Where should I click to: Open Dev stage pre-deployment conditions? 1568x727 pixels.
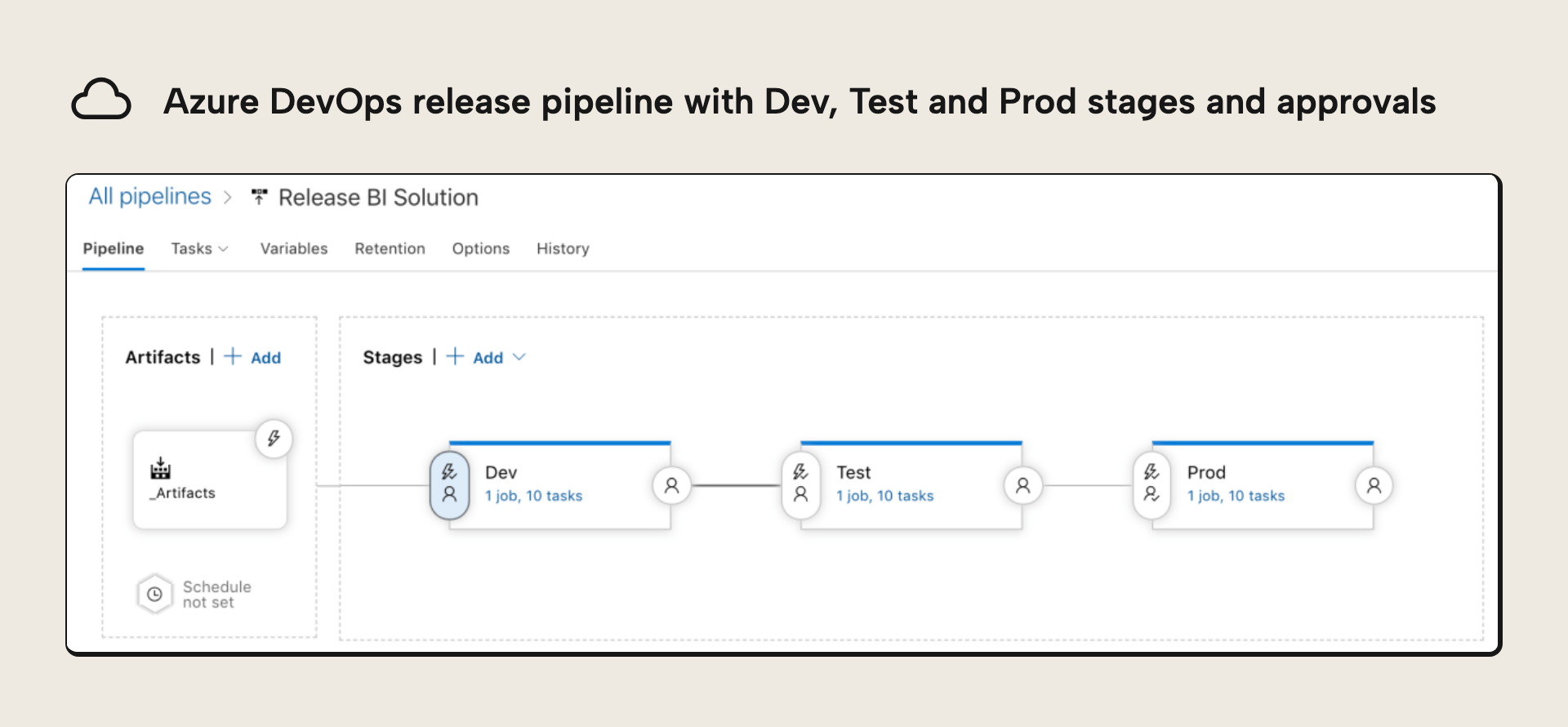tap(449, 485)
